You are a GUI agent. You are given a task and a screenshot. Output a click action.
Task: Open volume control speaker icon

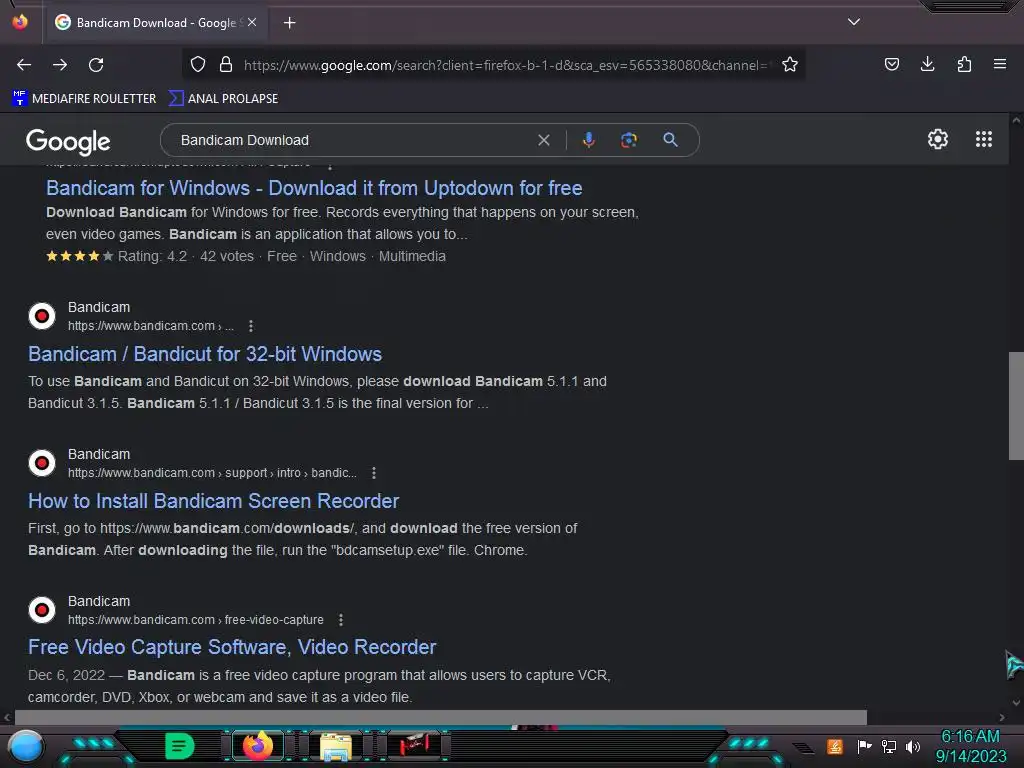coord(912,746)
